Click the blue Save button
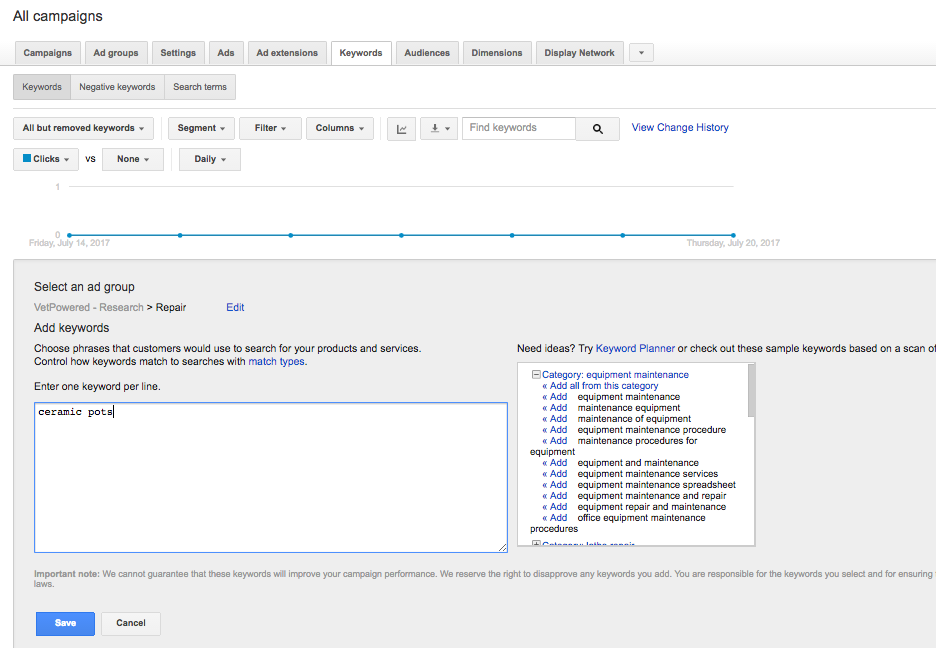Image resolution: width=936 pixels, height=648 pixels. pos(65,623)
